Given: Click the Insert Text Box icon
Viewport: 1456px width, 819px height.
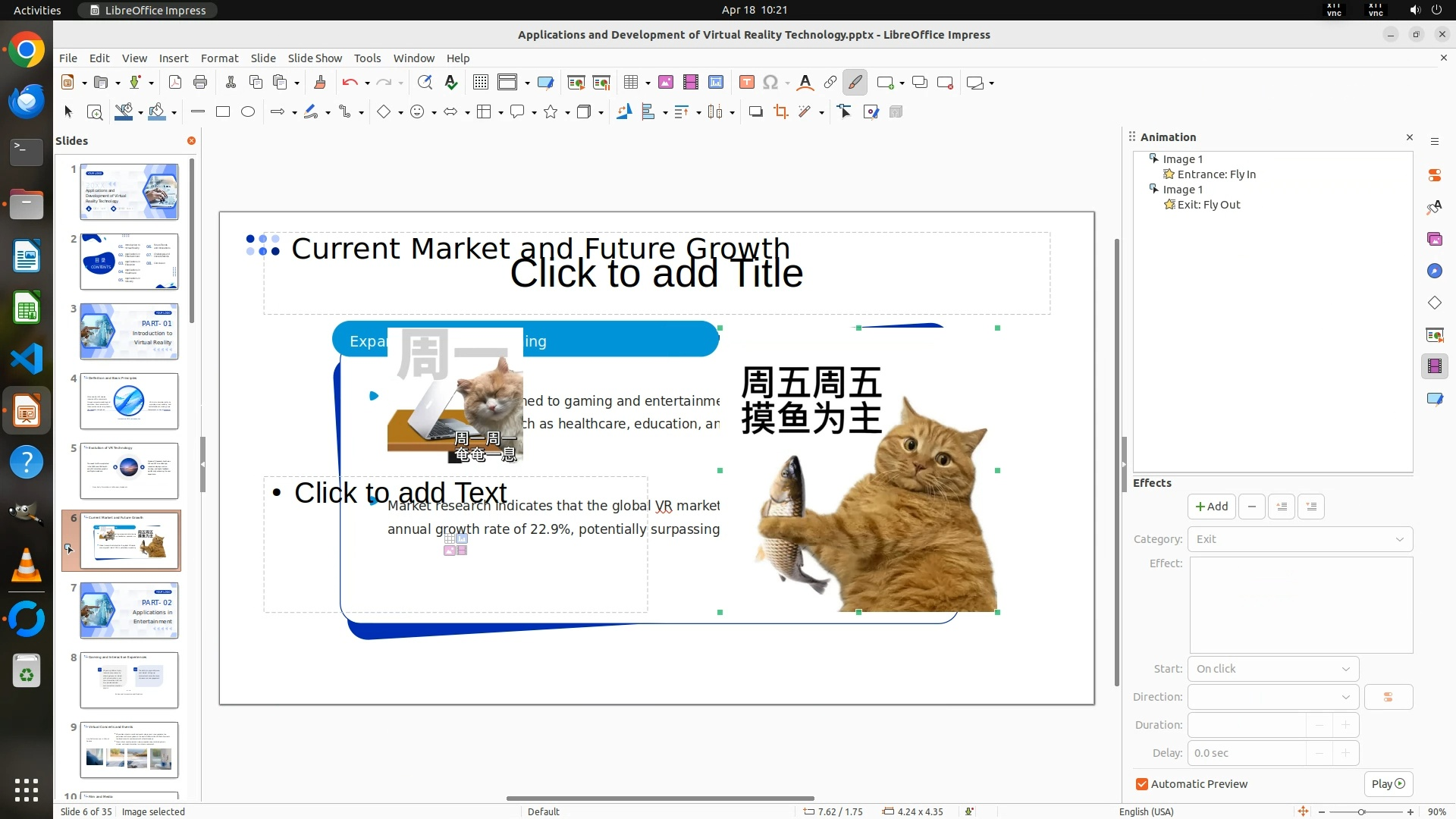Looking at the screenshot, I should pyautogui.click(x=746, y=83).
